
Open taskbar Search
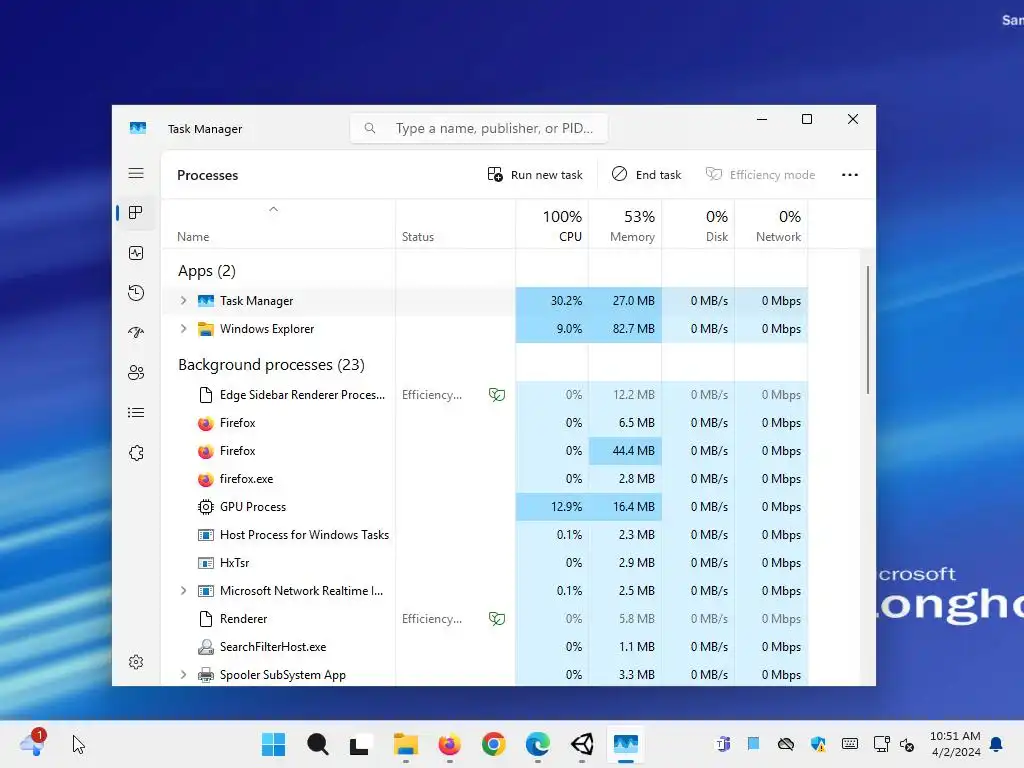tap(317, 744)
